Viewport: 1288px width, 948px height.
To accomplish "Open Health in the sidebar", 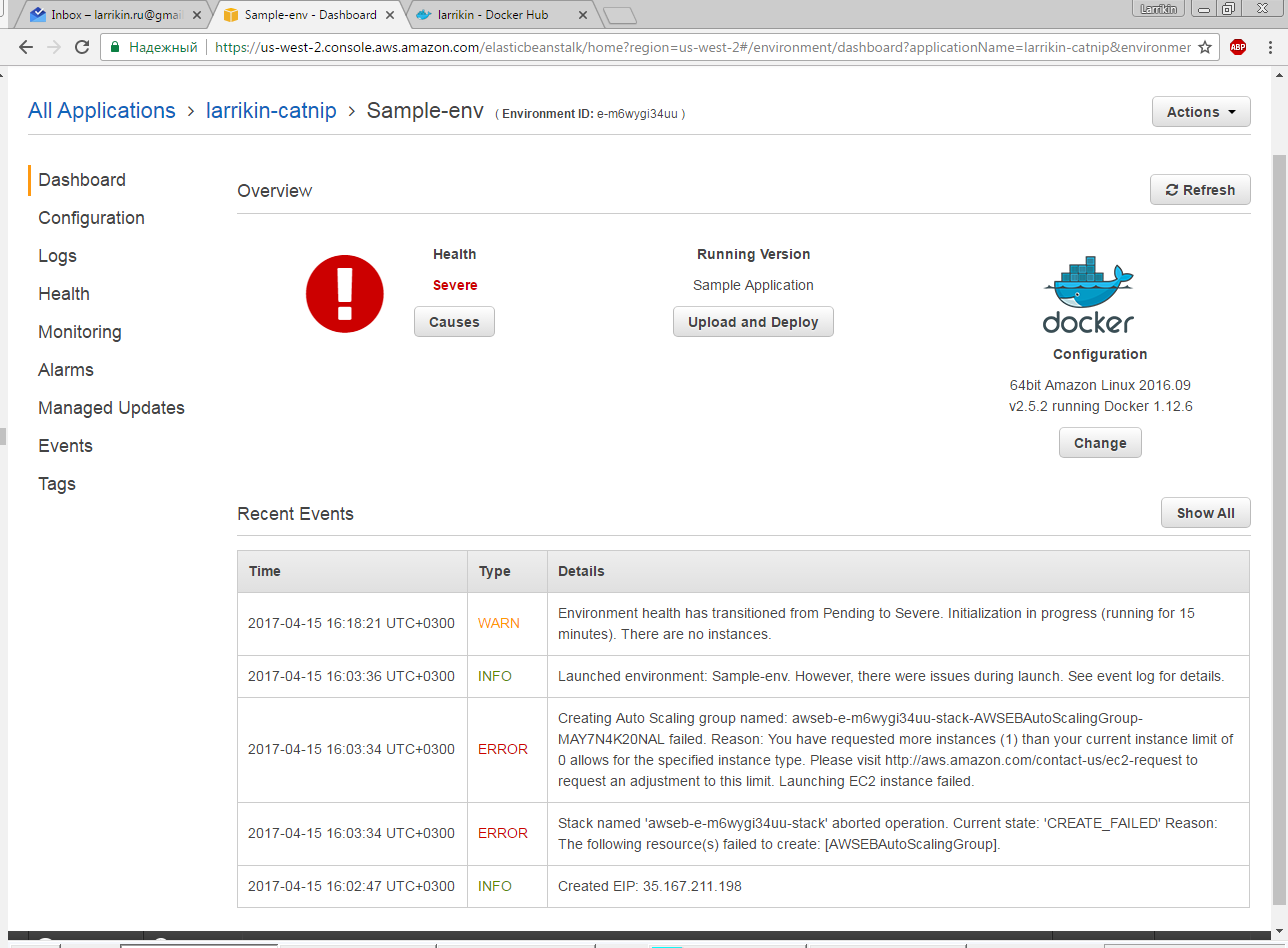I will click(64, 294).
